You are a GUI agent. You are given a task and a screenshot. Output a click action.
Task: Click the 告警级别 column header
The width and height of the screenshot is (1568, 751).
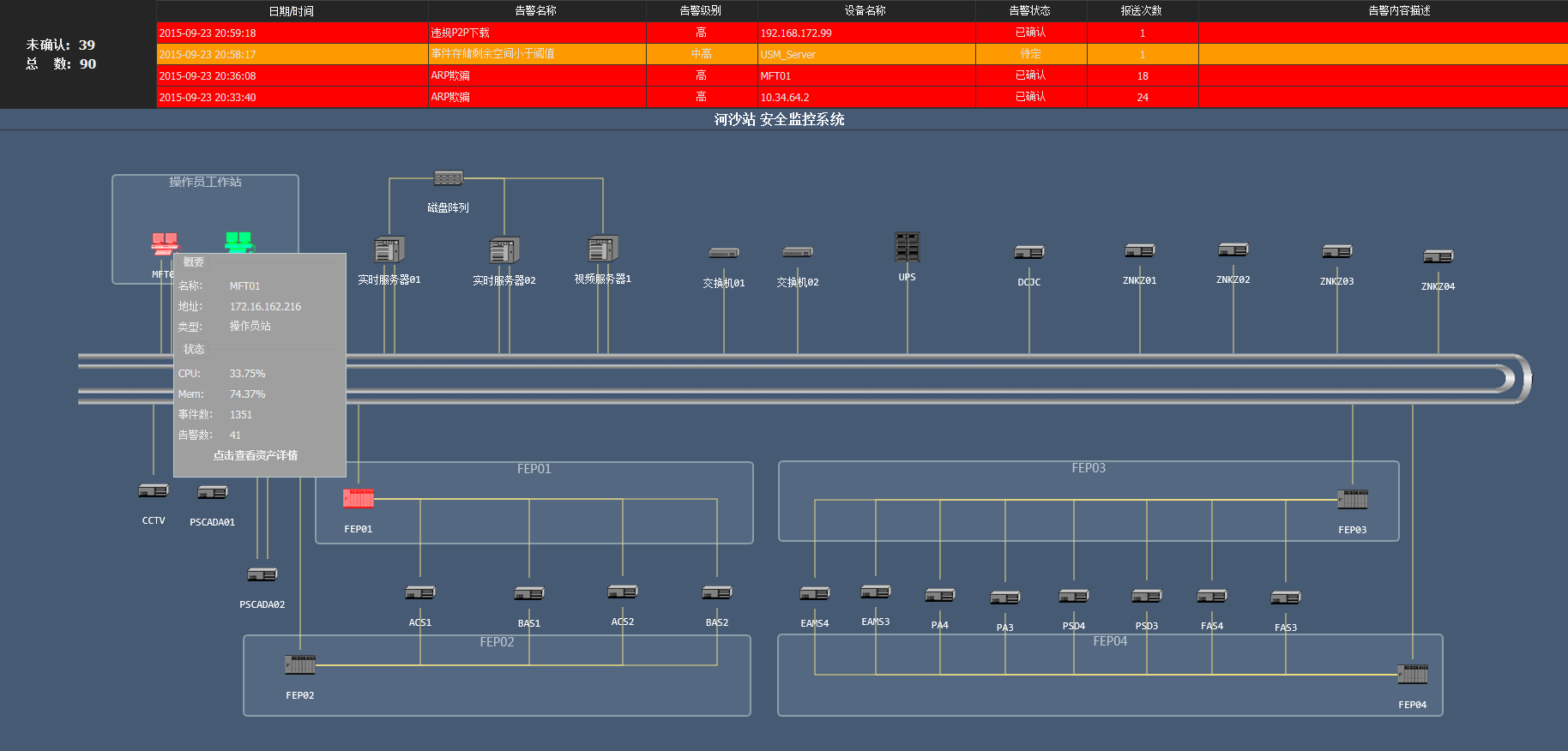(x=701, y=11)
